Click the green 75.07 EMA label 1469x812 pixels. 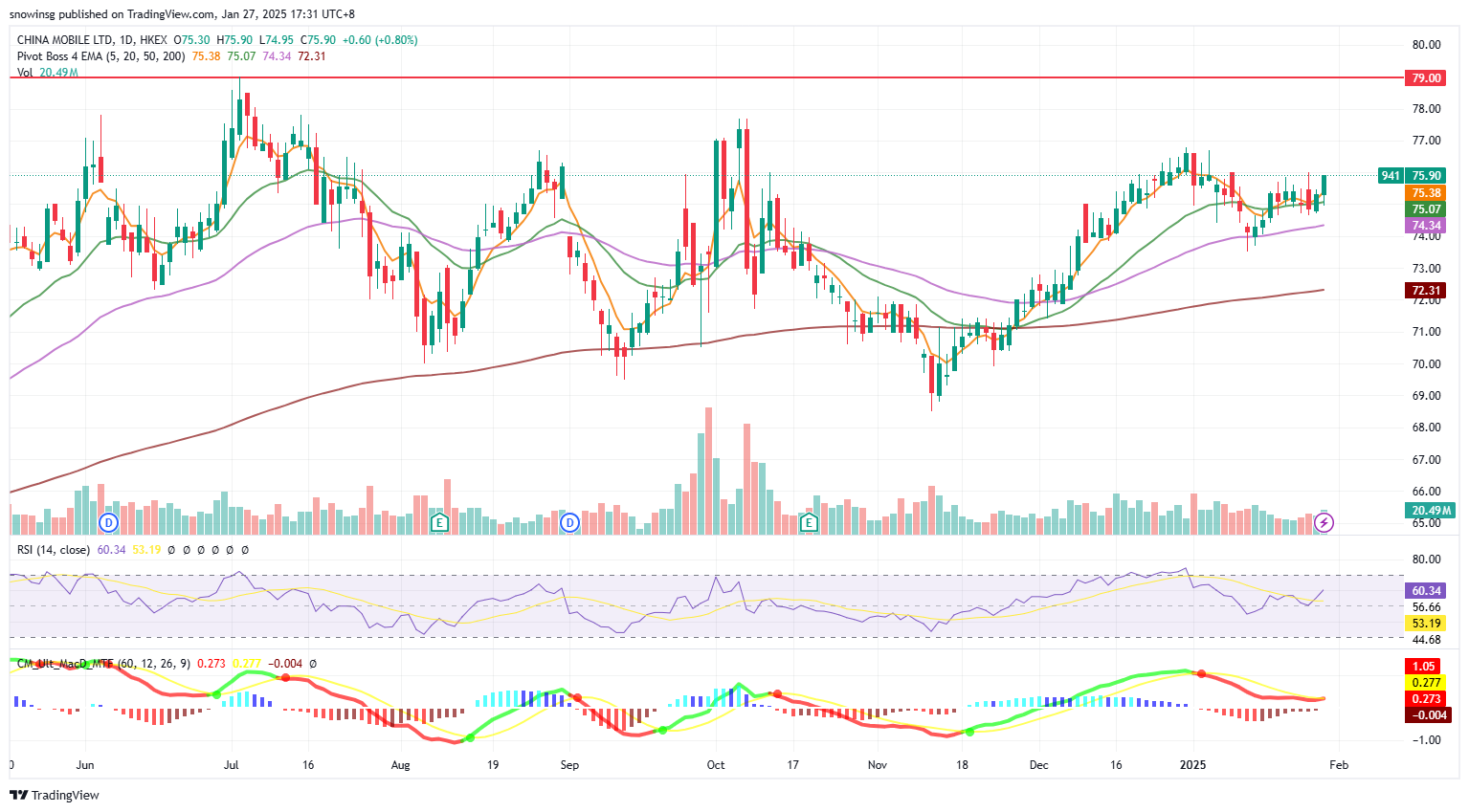pyautogui.click(x=1426, y=209)
